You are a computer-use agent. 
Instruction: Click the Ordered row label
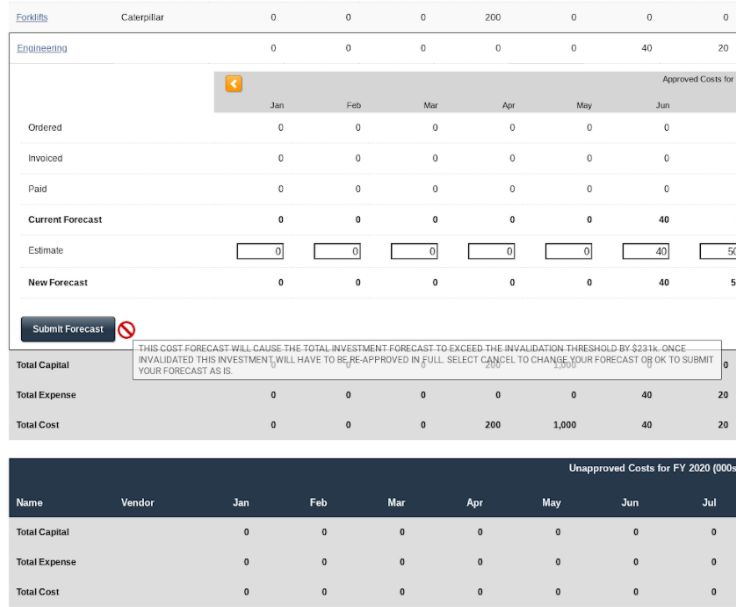click(x=45, y=127)
